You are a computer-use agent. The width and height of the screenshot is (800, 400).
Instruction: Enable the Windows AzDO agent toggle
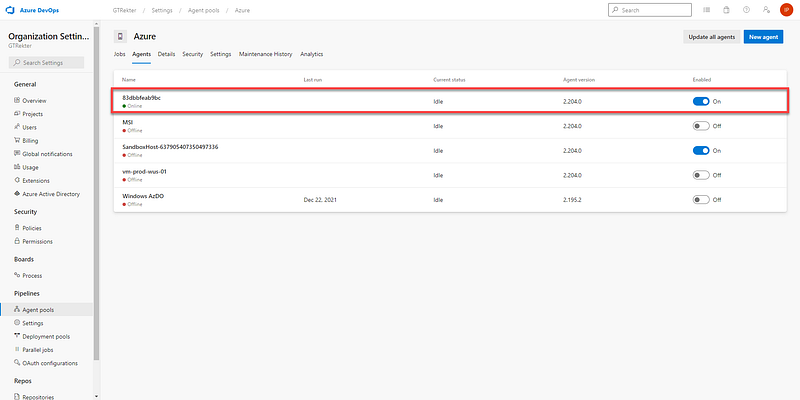coord(701,199)
